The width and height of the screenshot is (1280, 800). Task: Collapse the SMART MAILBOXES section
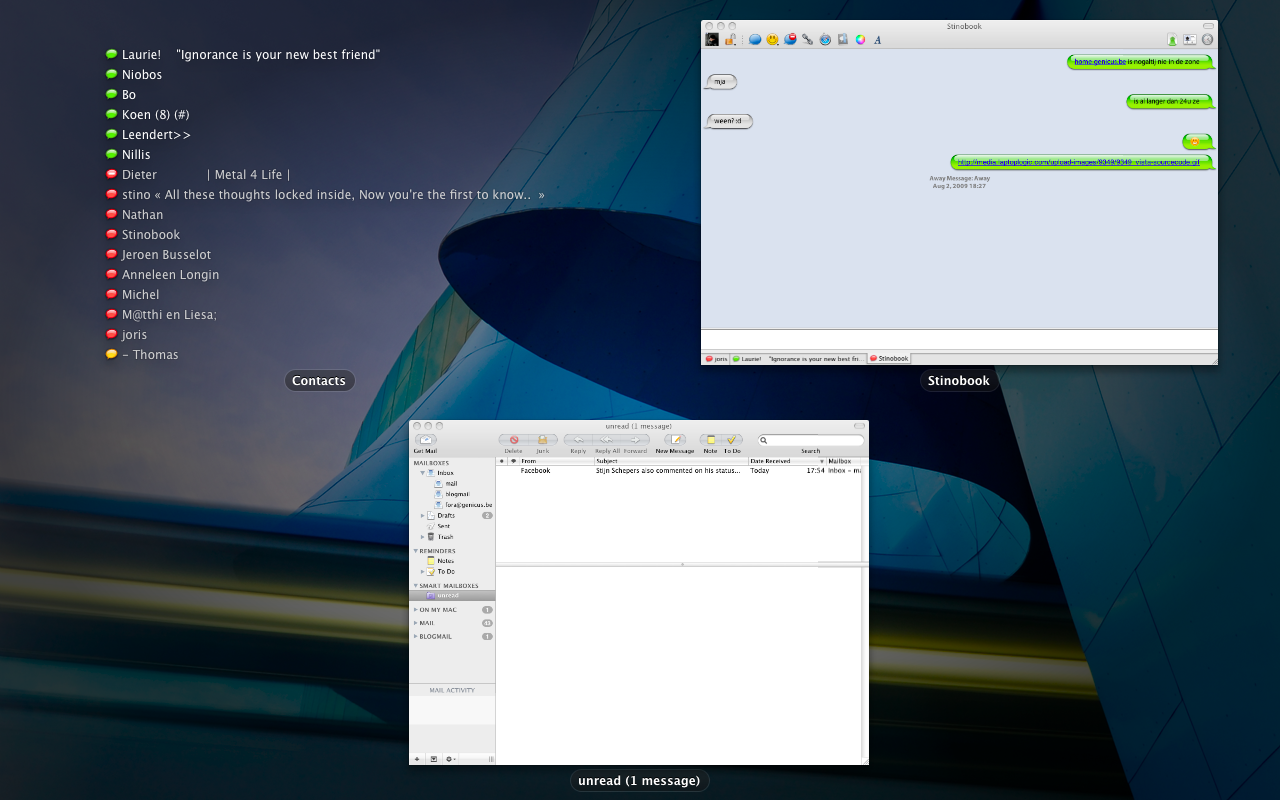415,586
